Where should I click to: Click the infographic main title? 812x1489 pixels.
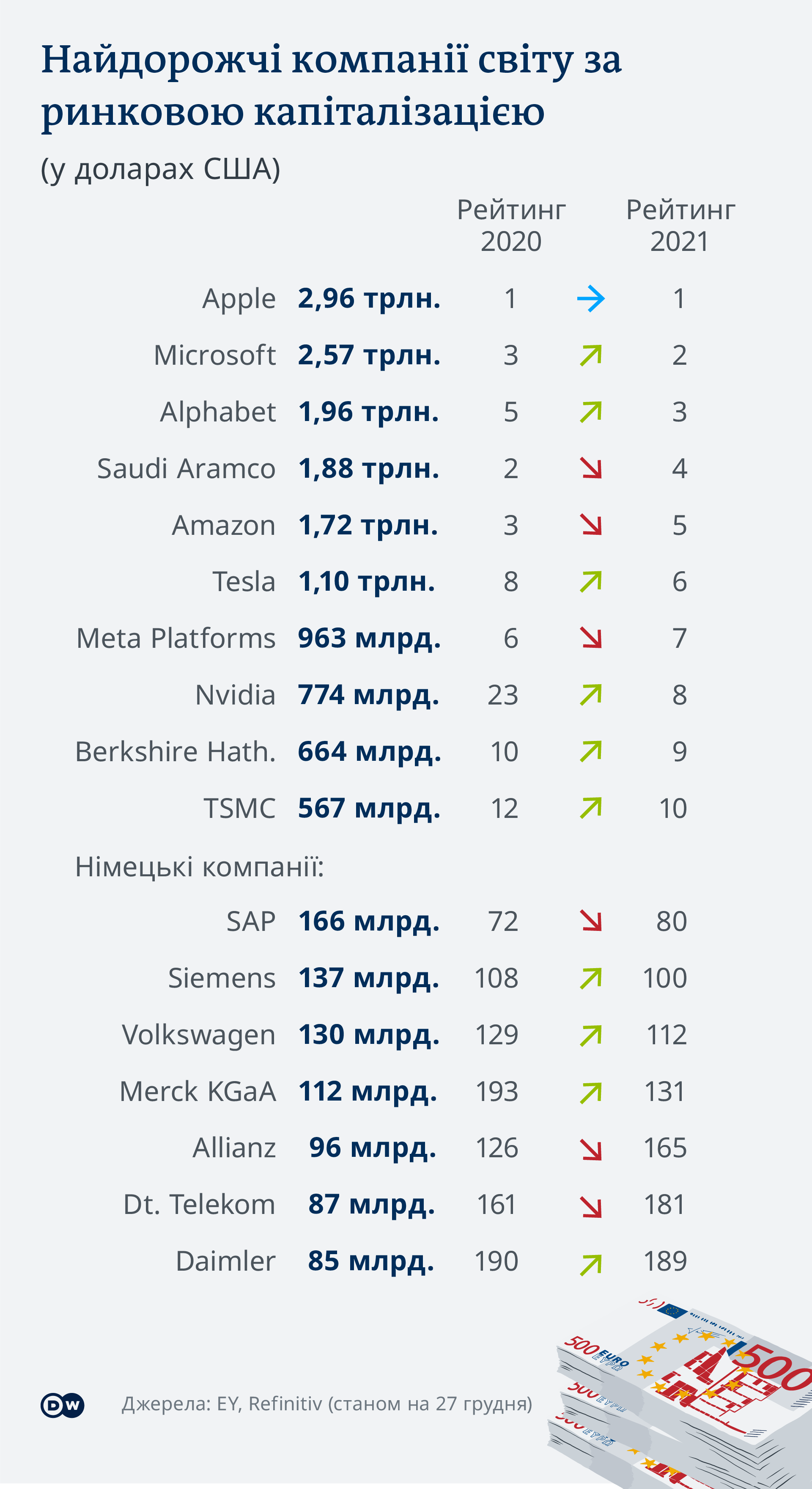331,85
